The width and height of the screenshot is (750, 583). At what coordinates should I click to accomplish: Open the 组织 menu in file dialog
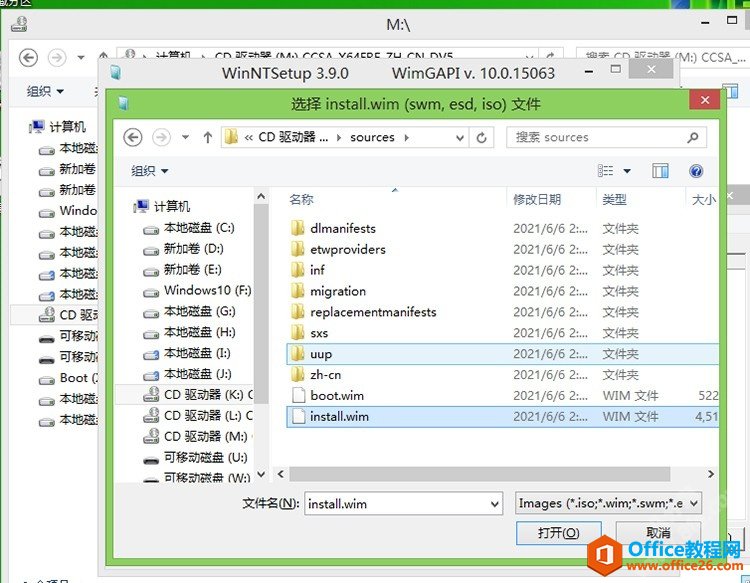[x=149, y=171]
